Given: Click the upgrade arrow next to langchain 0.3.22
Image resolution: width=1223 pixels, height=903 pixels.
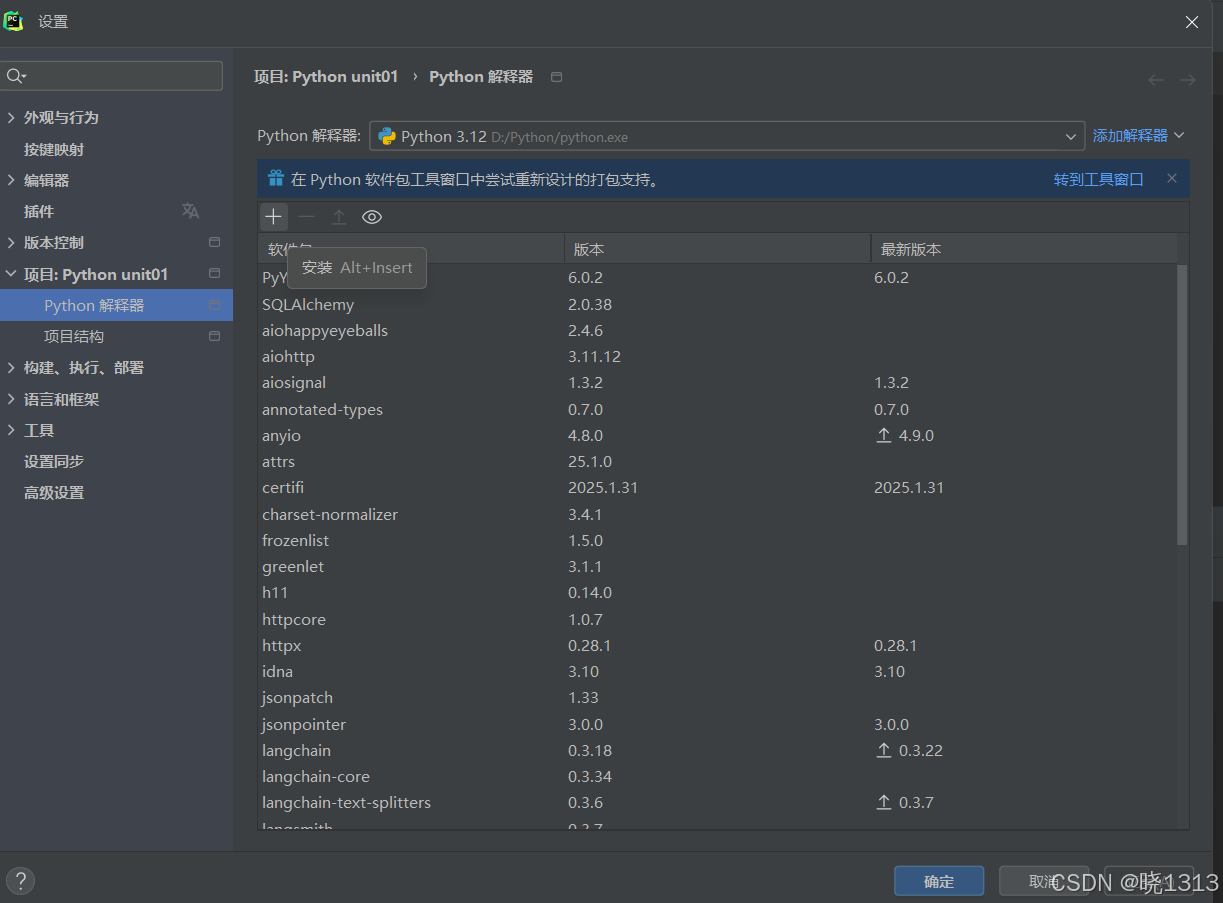Looking at the screenshot, I should 883,750.
